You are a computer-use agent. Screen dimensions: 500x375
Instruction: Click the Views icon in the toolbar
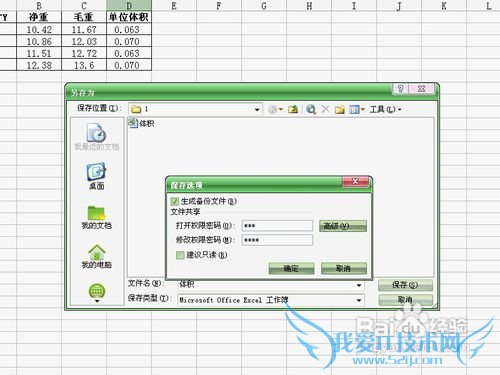click(354, 109)
